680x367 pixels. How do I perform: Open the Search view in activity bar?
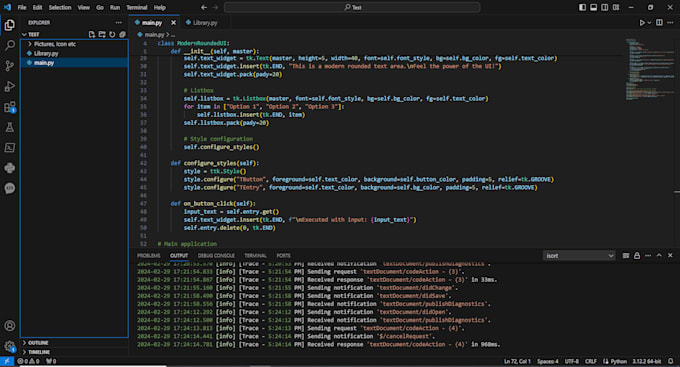tap(10, 45)
